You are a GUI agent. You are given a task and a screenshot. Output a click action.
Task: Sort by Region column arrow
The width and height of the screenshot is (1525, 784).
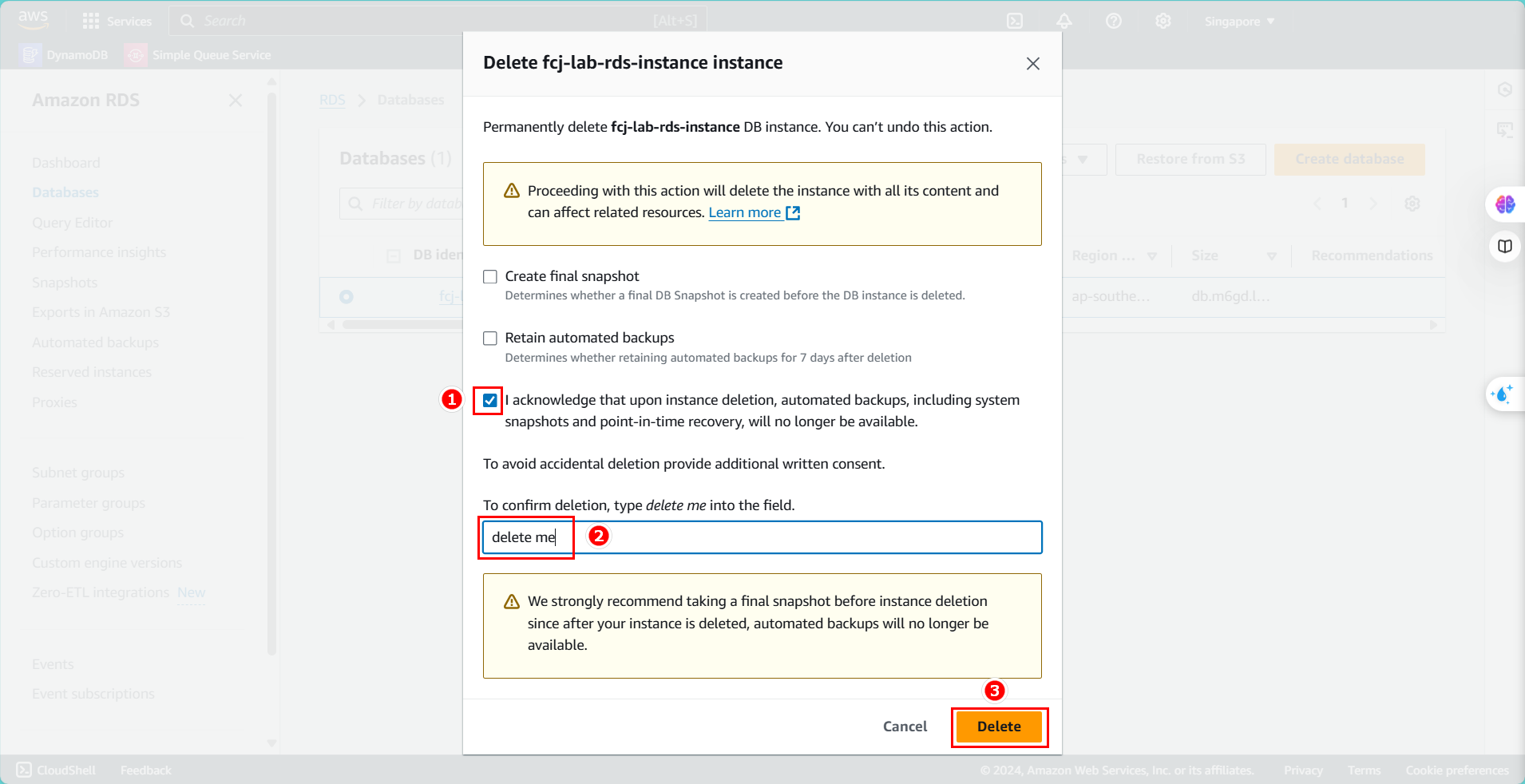click(x=1152, y=256)
